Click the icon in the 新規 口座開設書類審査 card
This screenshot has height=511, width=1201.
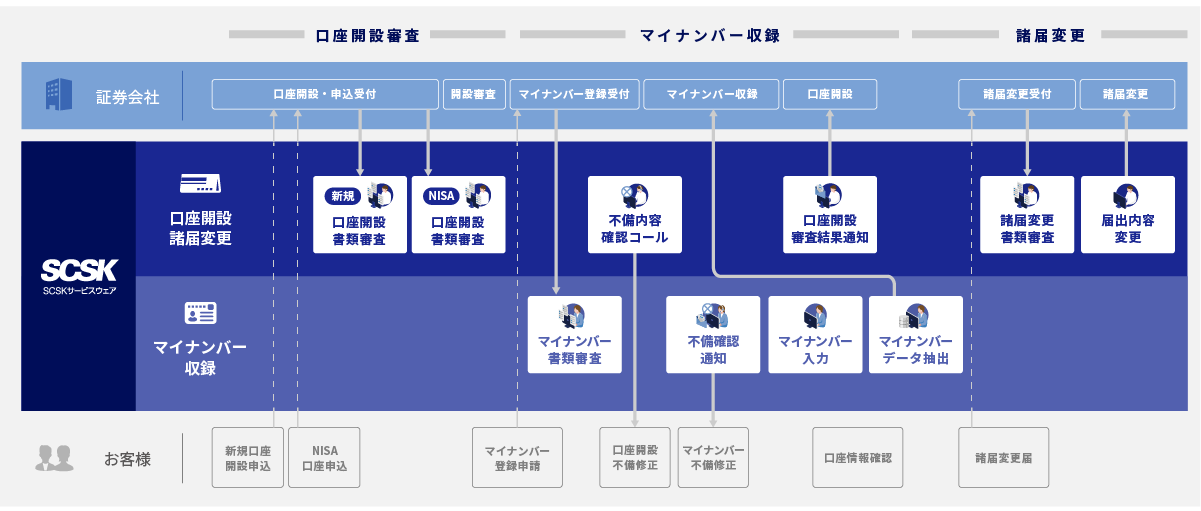380,195
